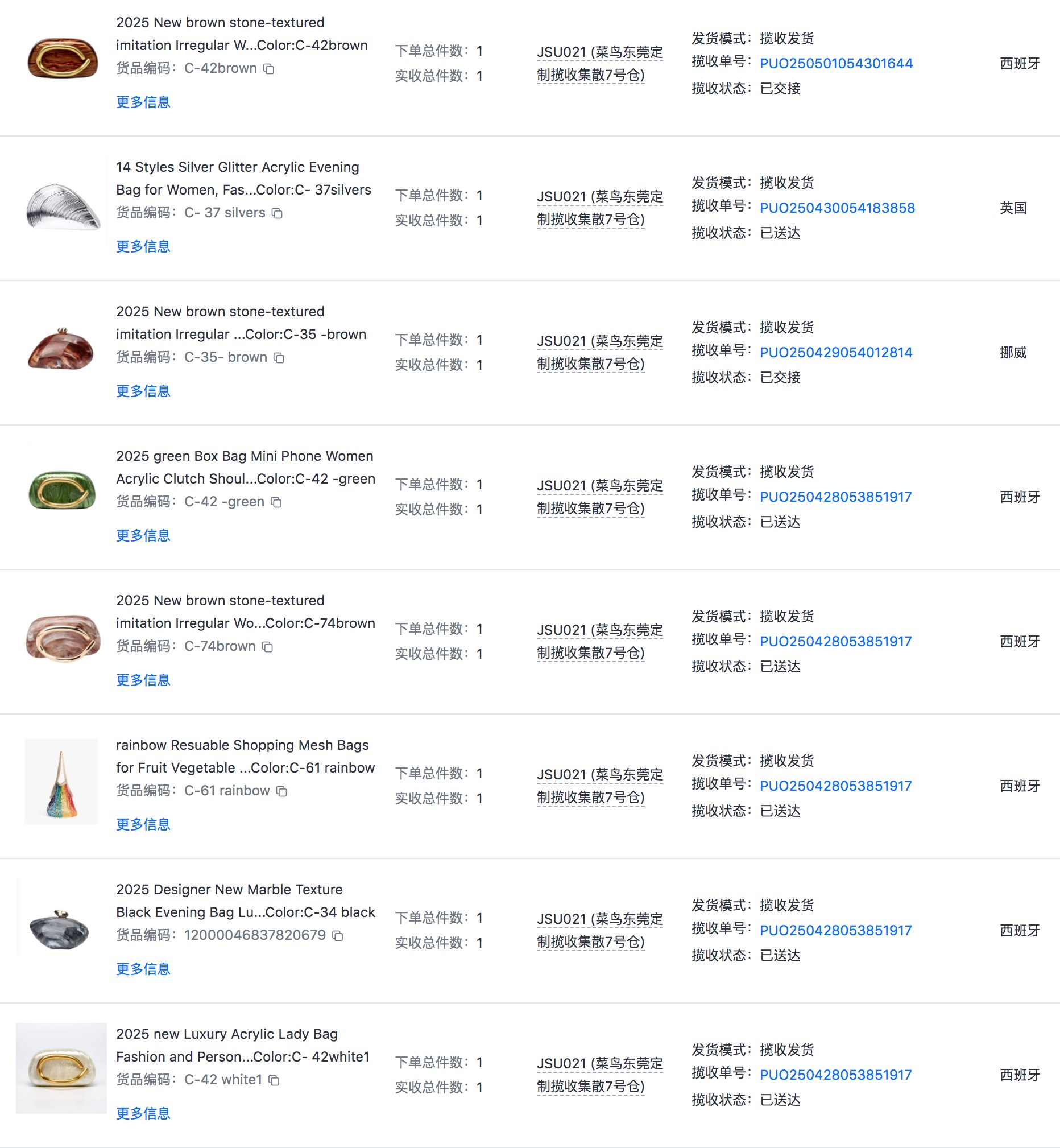Open the silver shell bag thumbnail
Image resolution: width=1060 pixels, height=1148 pixels.
63,208
